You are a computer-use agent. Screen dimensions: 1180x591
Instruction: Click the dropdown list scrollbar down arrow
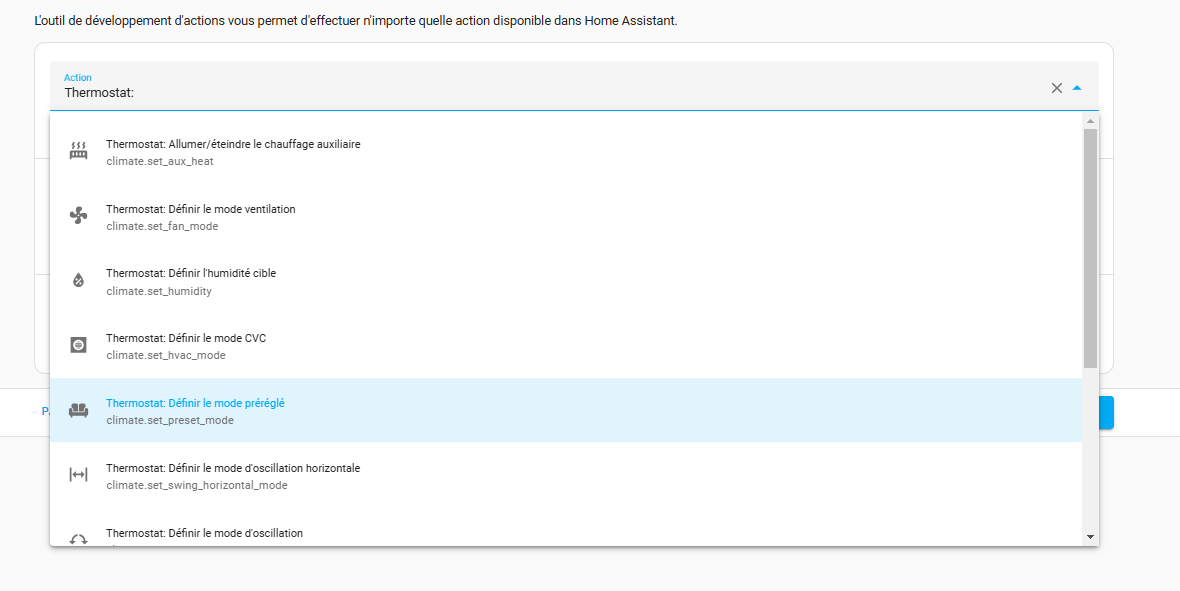click(1090, 537)
